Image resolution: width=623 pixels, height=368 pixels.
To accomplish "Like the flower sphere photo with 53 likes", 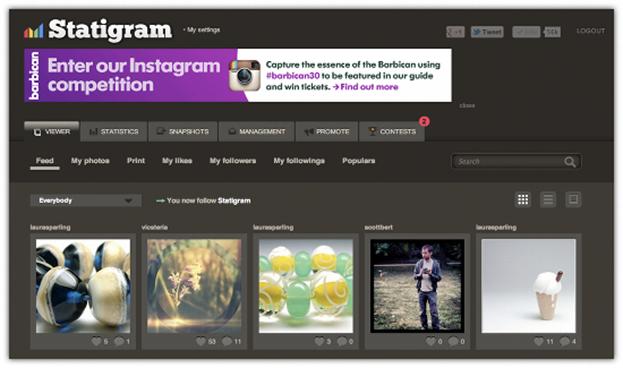I will 201,341.
